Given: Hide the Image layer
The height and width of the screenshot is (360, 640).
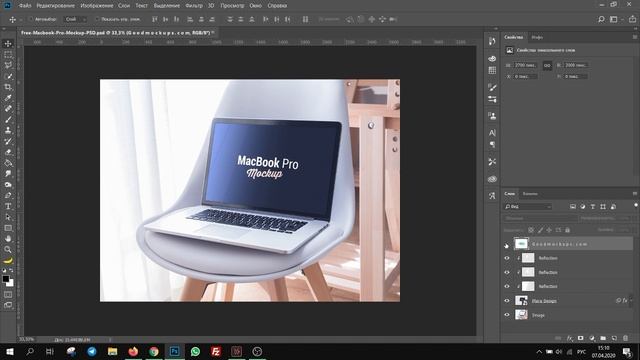Looking at the screenshot, I should click(x=507, y=315).
